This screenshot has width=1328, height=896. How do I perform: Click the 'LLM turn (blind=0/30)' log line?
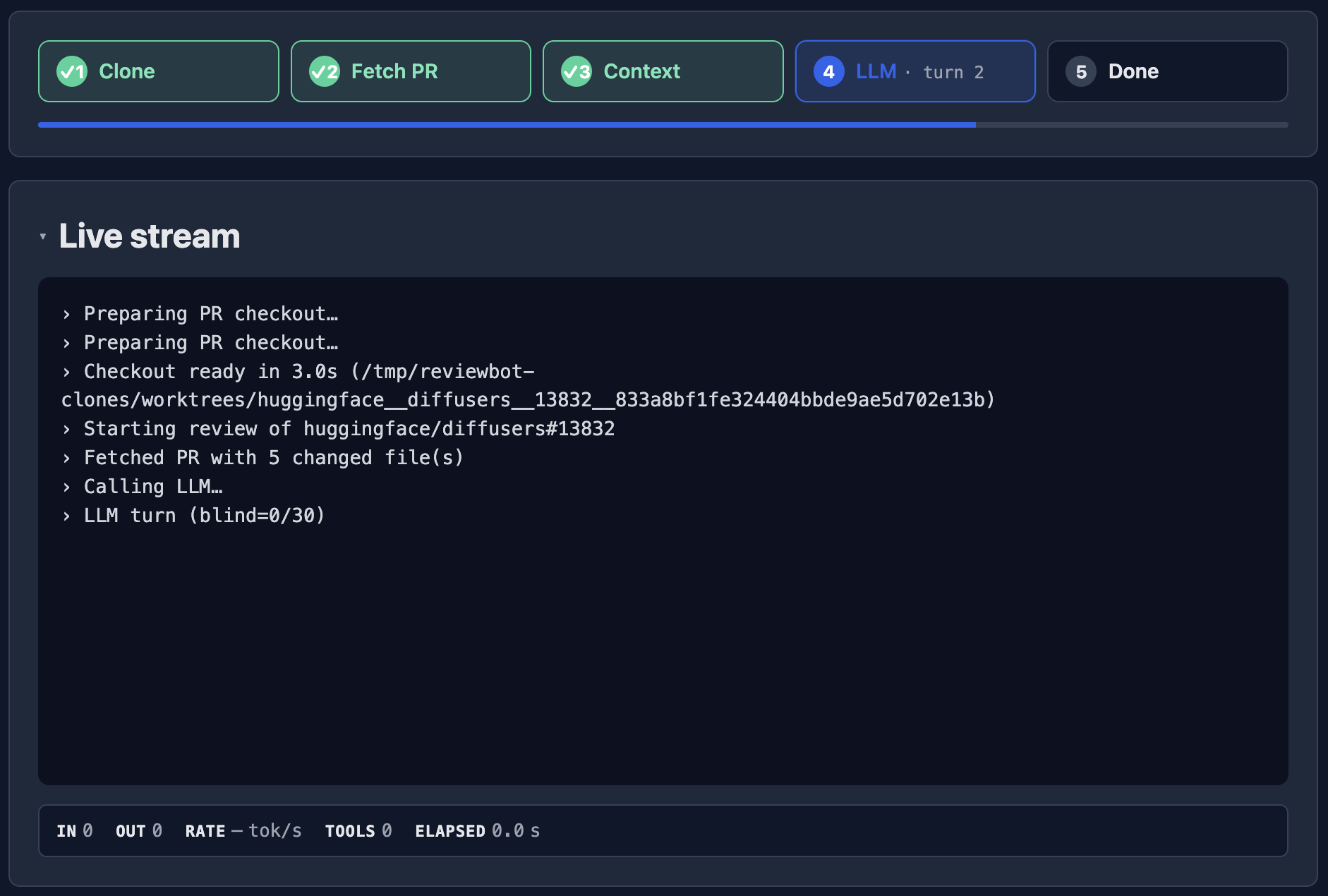click(193, 516)
